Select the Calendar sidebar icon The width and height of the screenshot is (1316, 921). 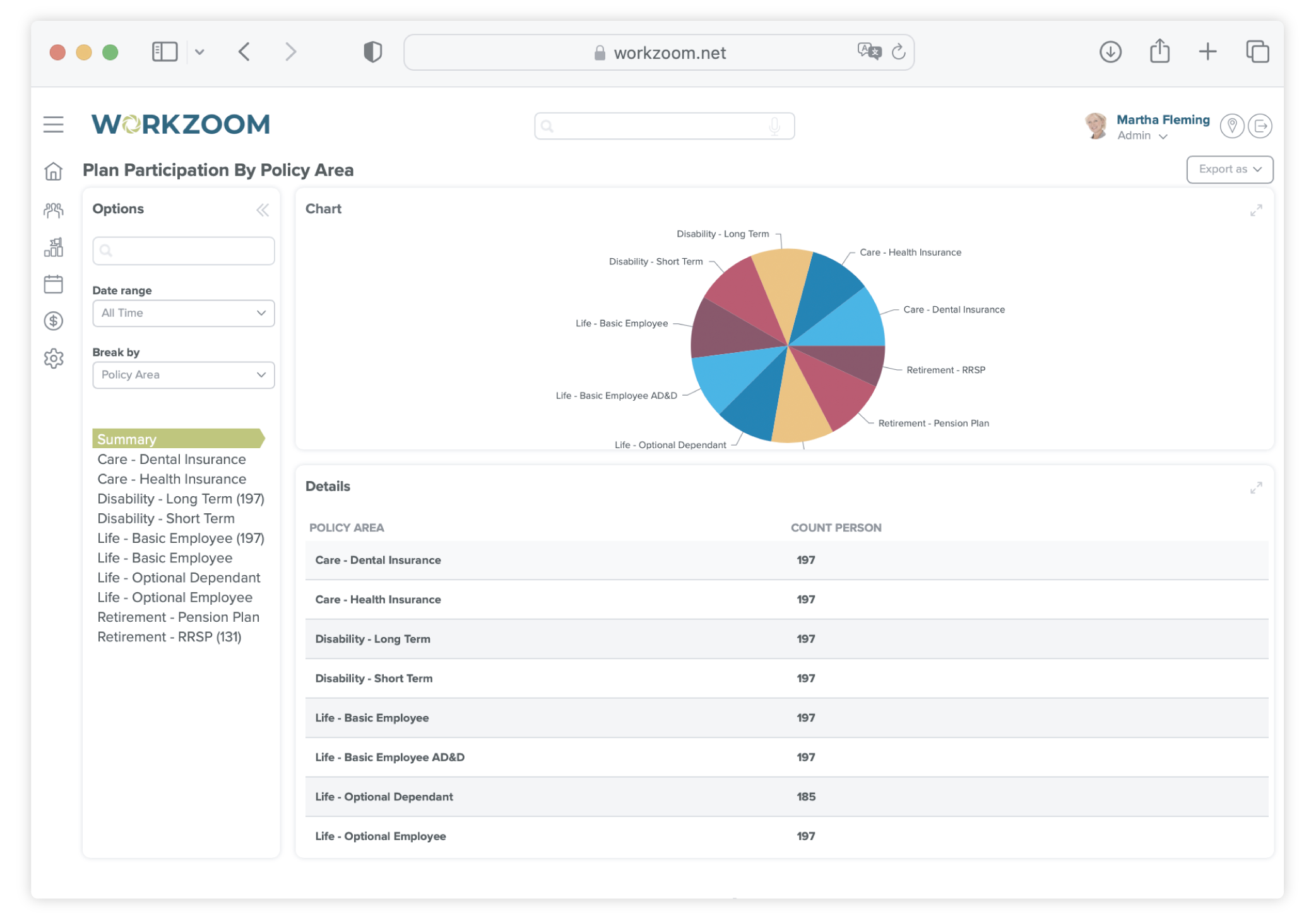pos(54,284)
